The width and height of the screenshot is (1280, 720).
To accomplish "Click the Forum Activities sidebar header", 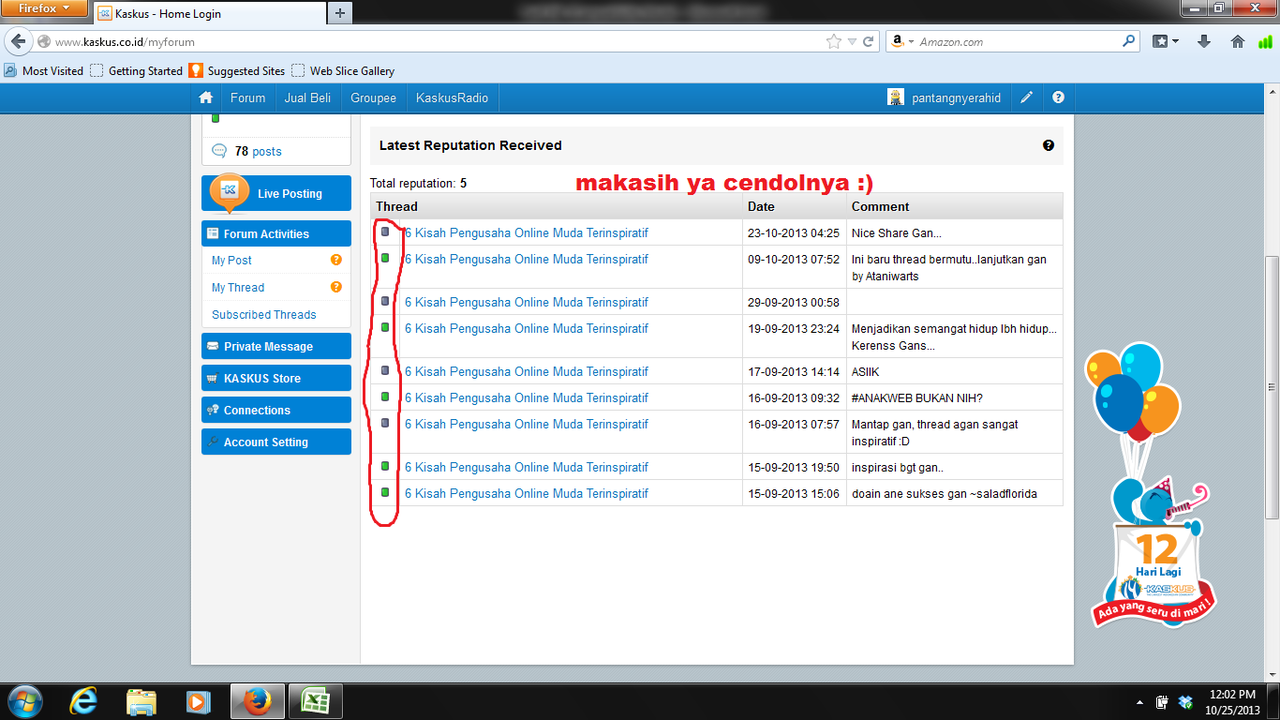I will 276,234.
